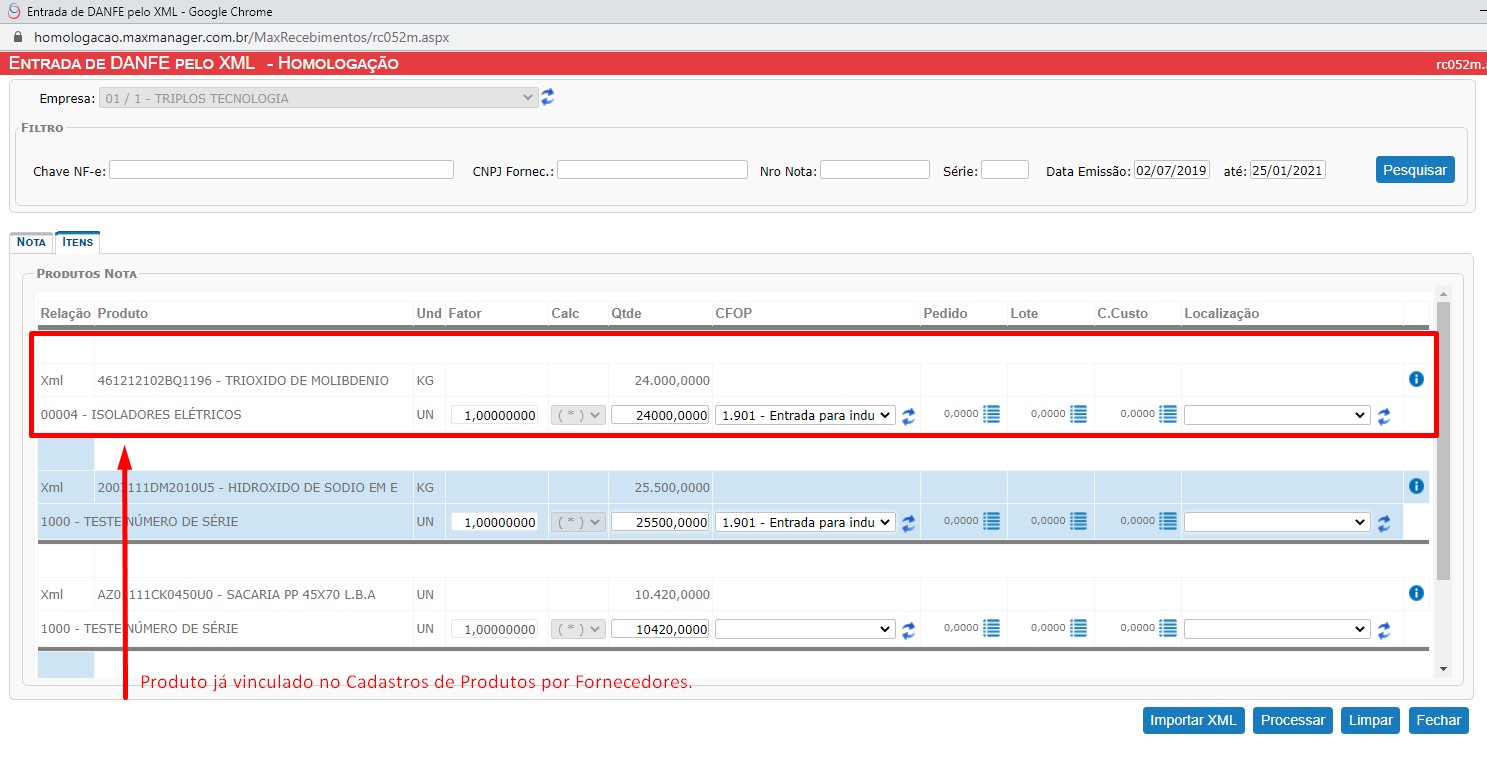Refresh Localização for ISOLADORES ELÉTRICOS row
This screenshot has height=758, width=1487.
pyautogui.click(x=1384, y=416)
